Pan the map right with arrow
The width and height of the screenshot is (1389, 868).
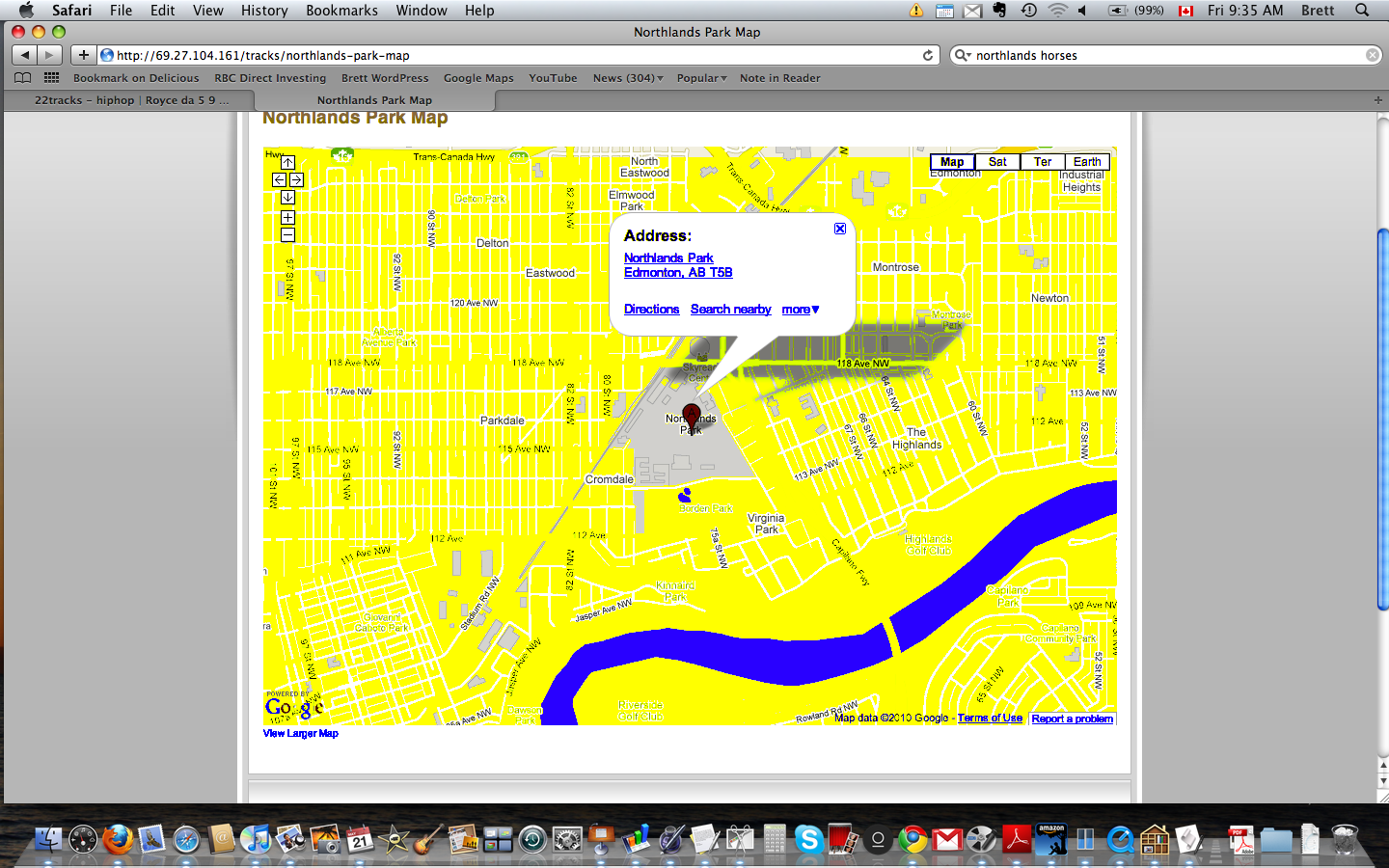pos(296,180)
